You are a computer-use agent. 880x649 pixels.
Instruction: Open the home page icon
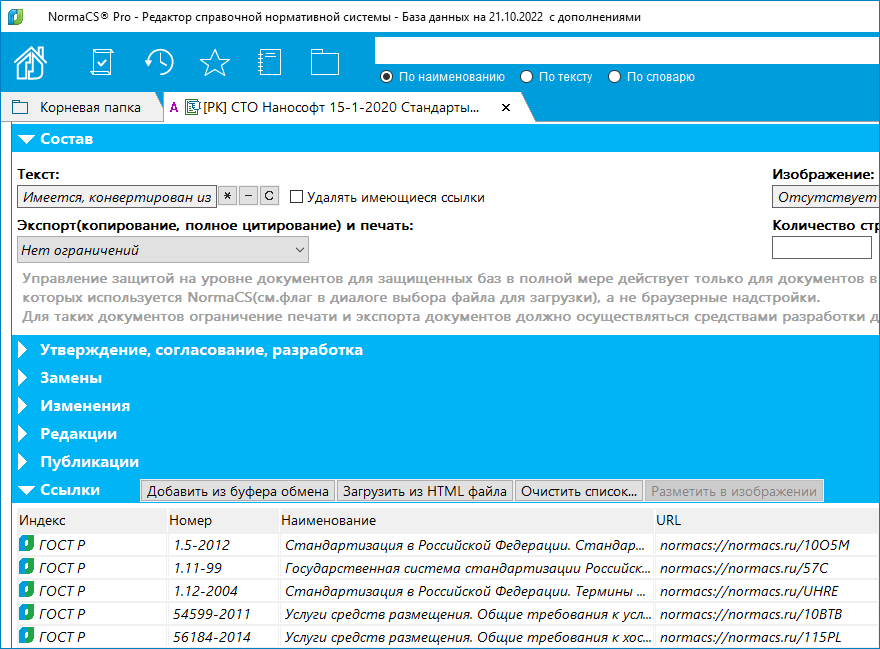[x=30, y=62]
